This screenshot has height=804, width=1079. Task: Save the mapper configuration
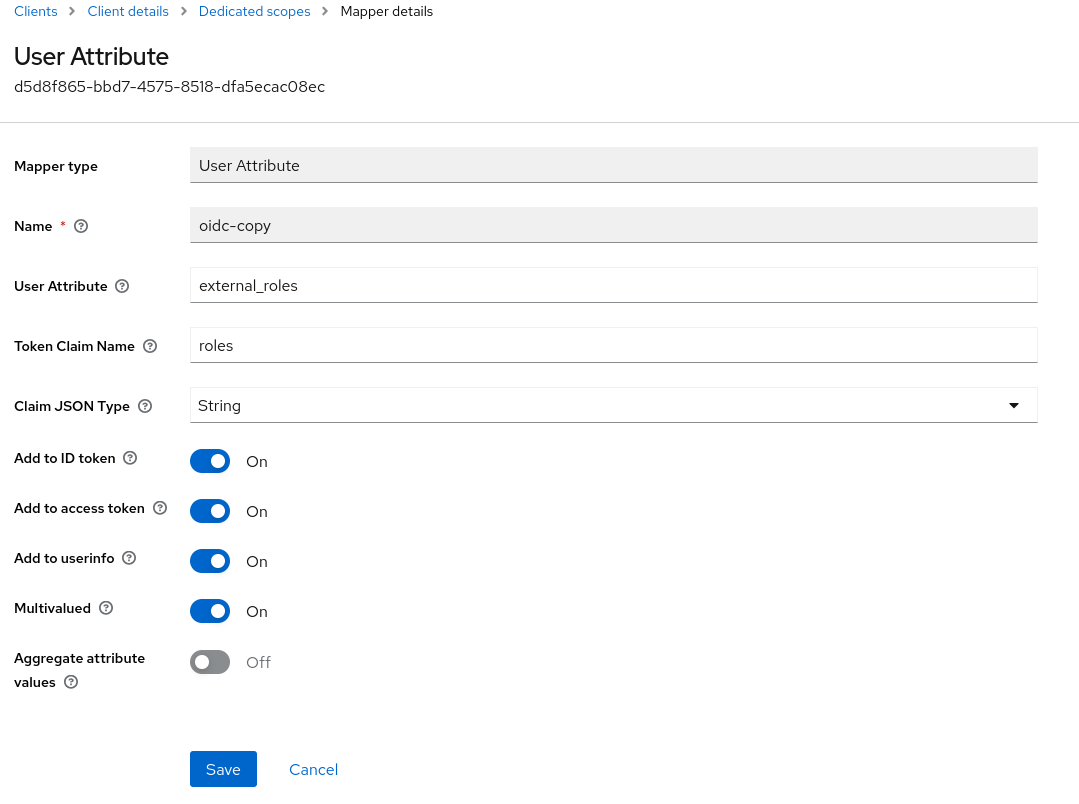tap(223, 769)
